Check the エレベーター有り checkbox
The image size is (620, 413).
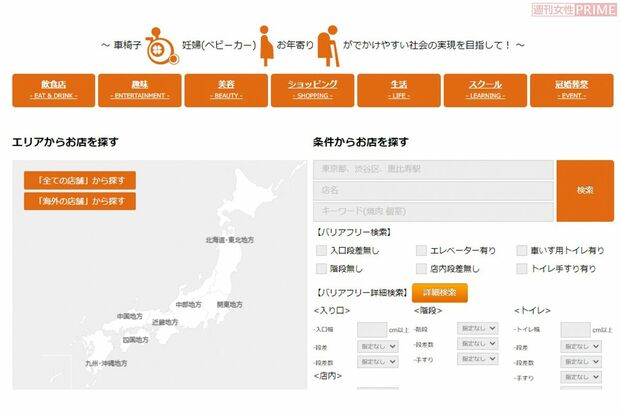pyautogui.click(x=422, y=250)
